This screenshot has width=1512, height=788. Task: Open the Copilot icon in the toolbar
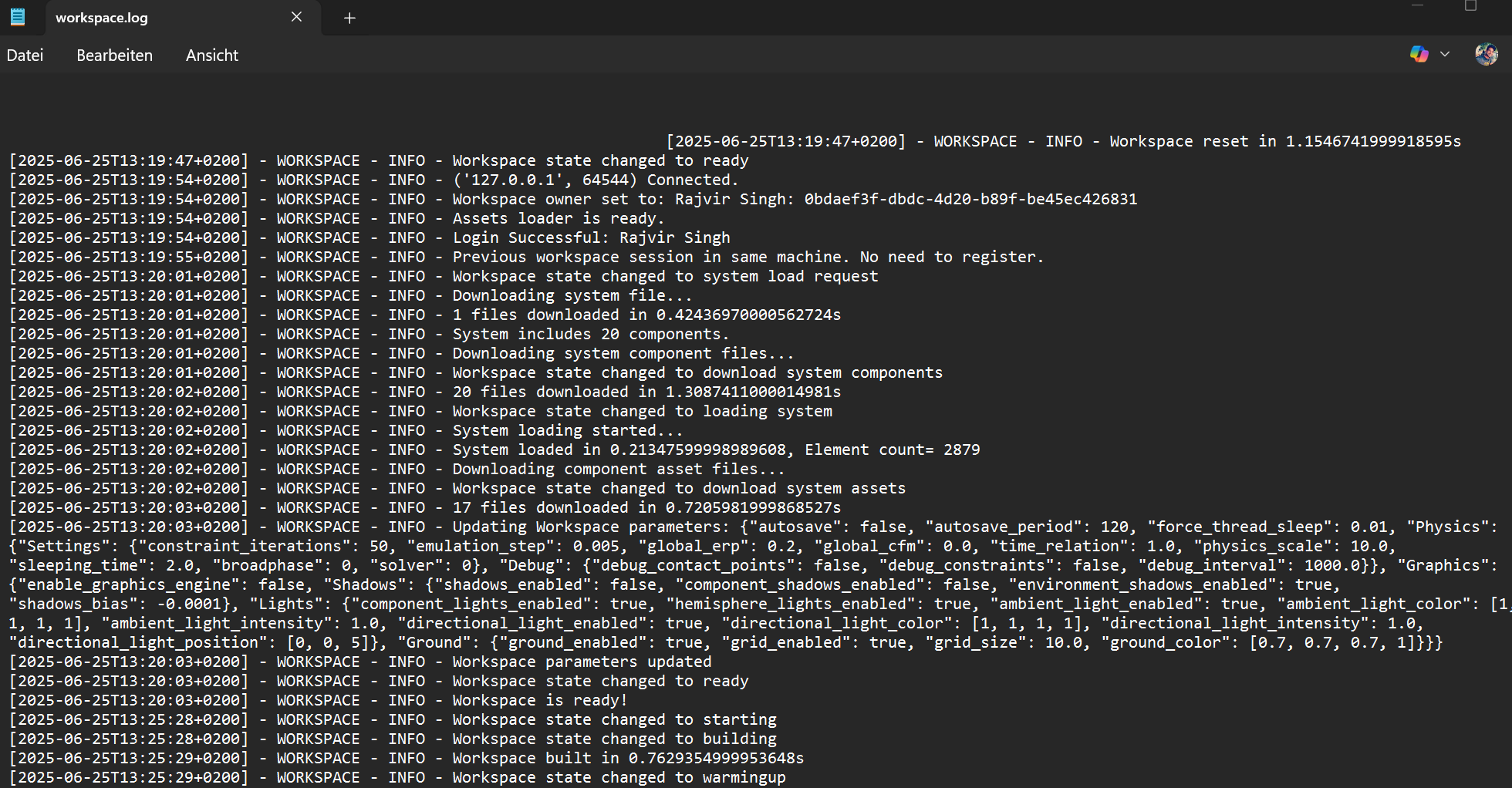click(x=1419, y=55)
